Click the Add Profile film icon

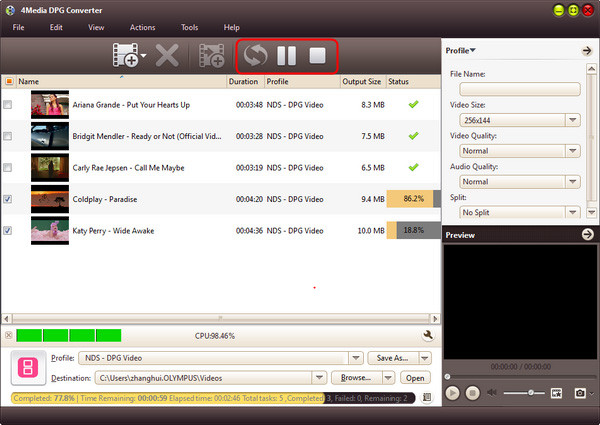coord(211,56)
